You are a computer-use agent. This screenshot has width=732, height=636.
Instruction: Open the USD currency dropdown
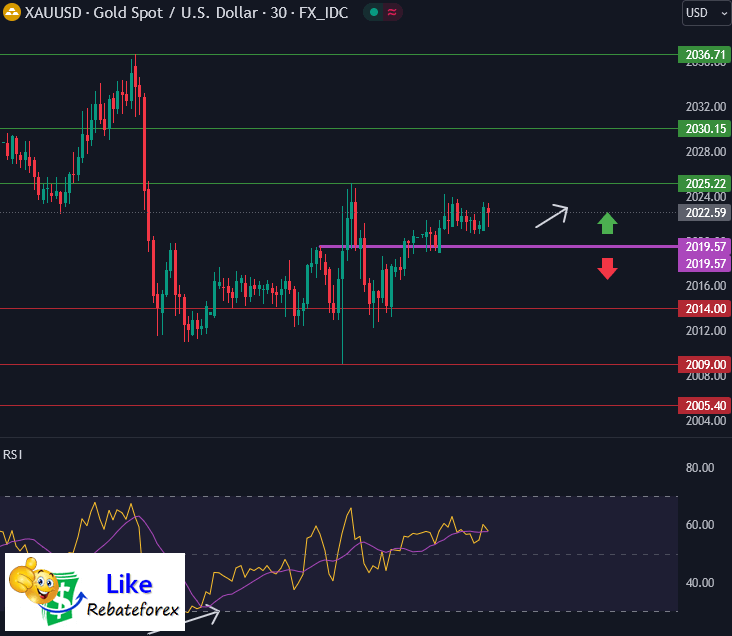tap(707, 13)
